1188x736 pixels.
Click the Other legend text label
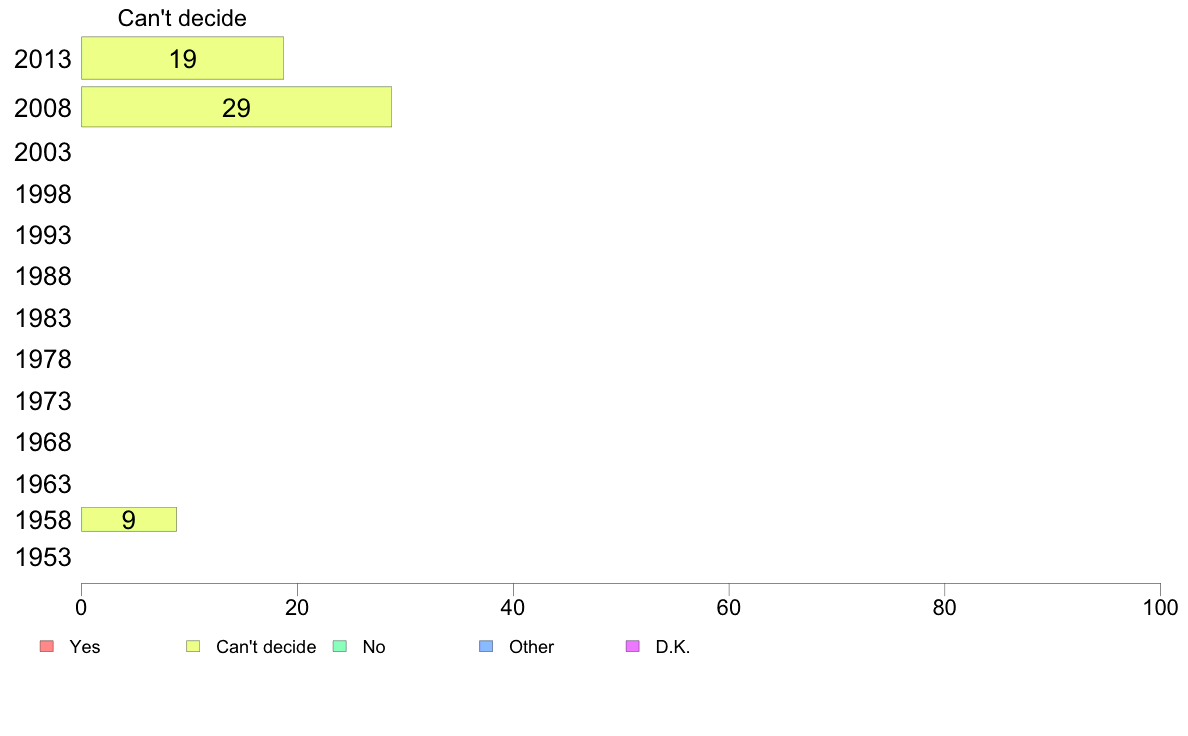click(531, 647)
